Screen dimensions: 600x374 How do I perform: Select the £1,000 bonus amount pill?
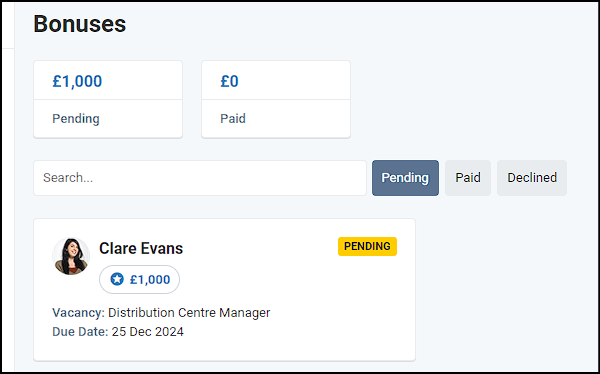[x=139, y=279]
